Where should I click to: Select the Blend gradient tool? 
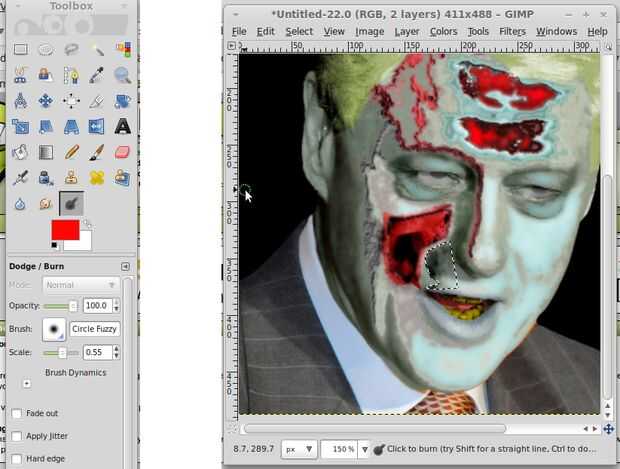click(x=46, y=152)
